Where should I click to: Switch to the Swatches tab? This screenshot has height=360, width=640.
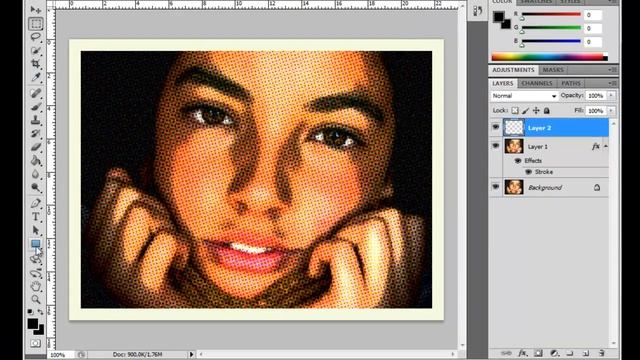tap(536, 2)
